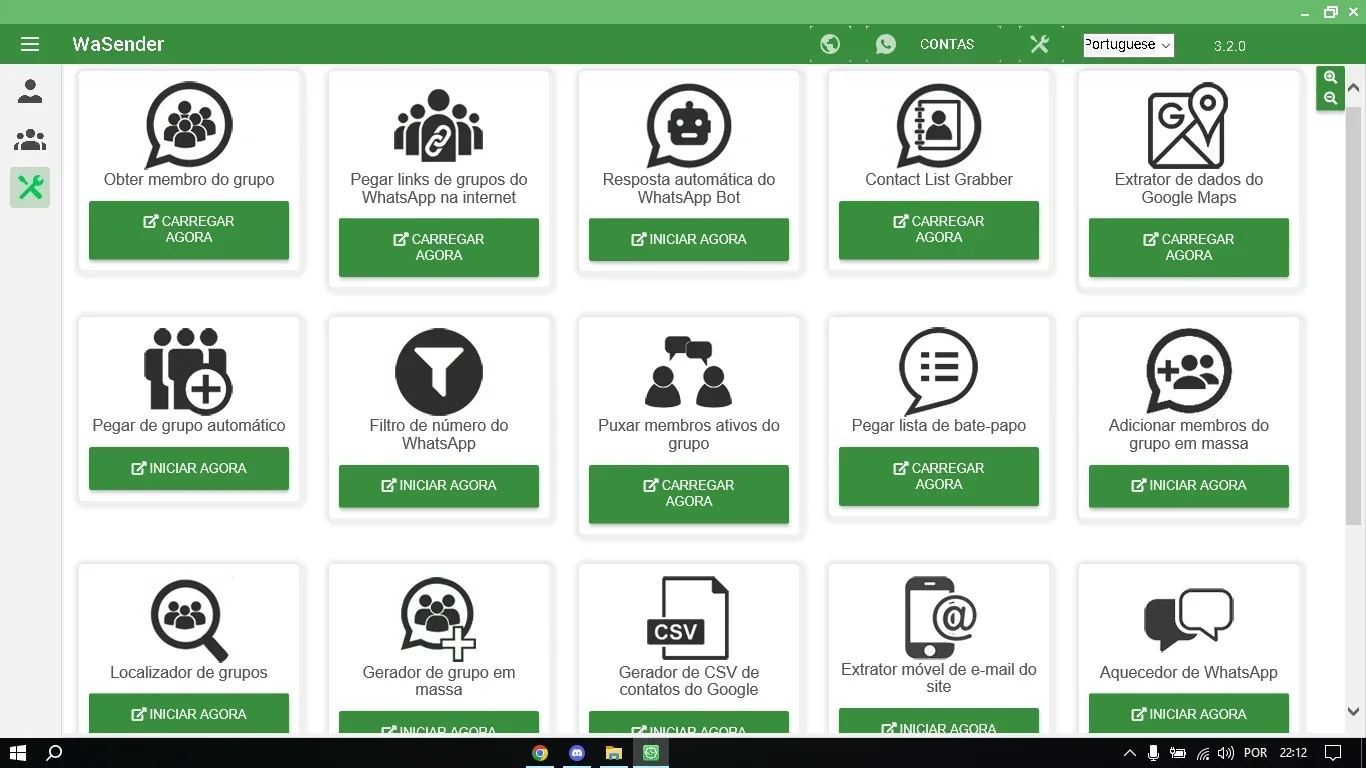Start the Resposta automática bot
Screen dimensions: 1366x768
coord(689,239)
